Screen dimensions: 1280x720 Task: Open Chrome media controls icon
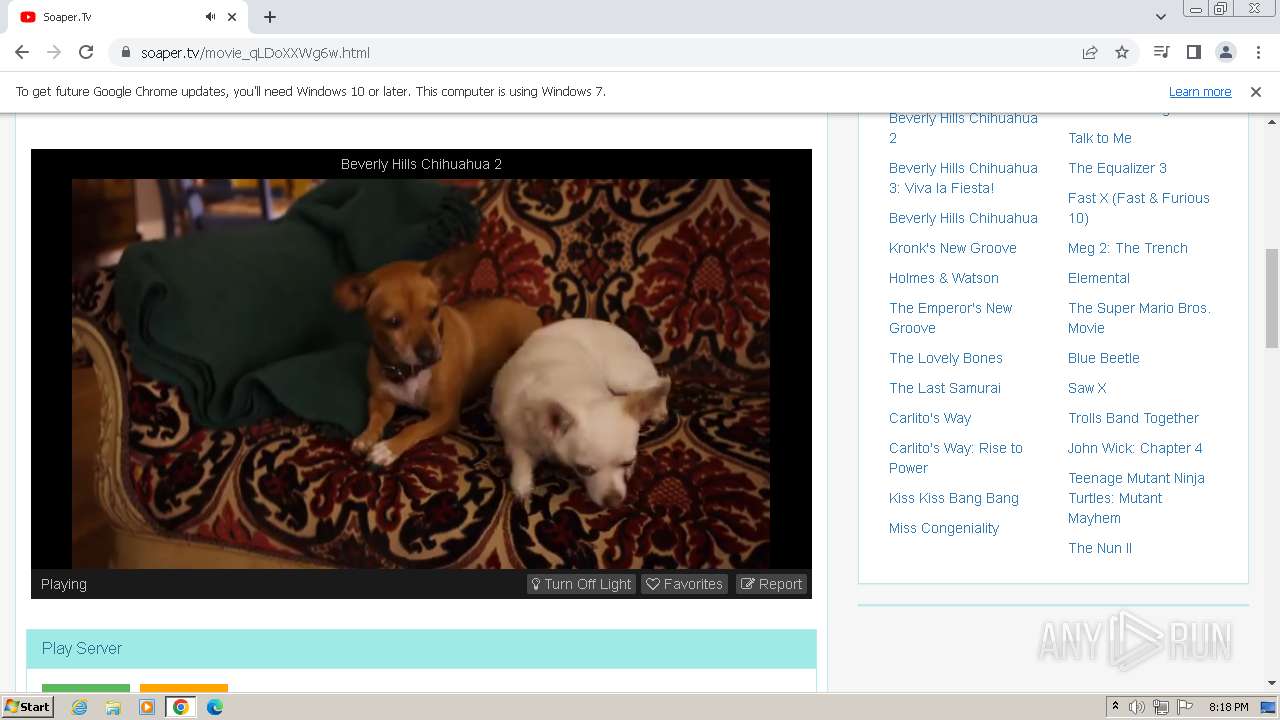coord(1161,53)
